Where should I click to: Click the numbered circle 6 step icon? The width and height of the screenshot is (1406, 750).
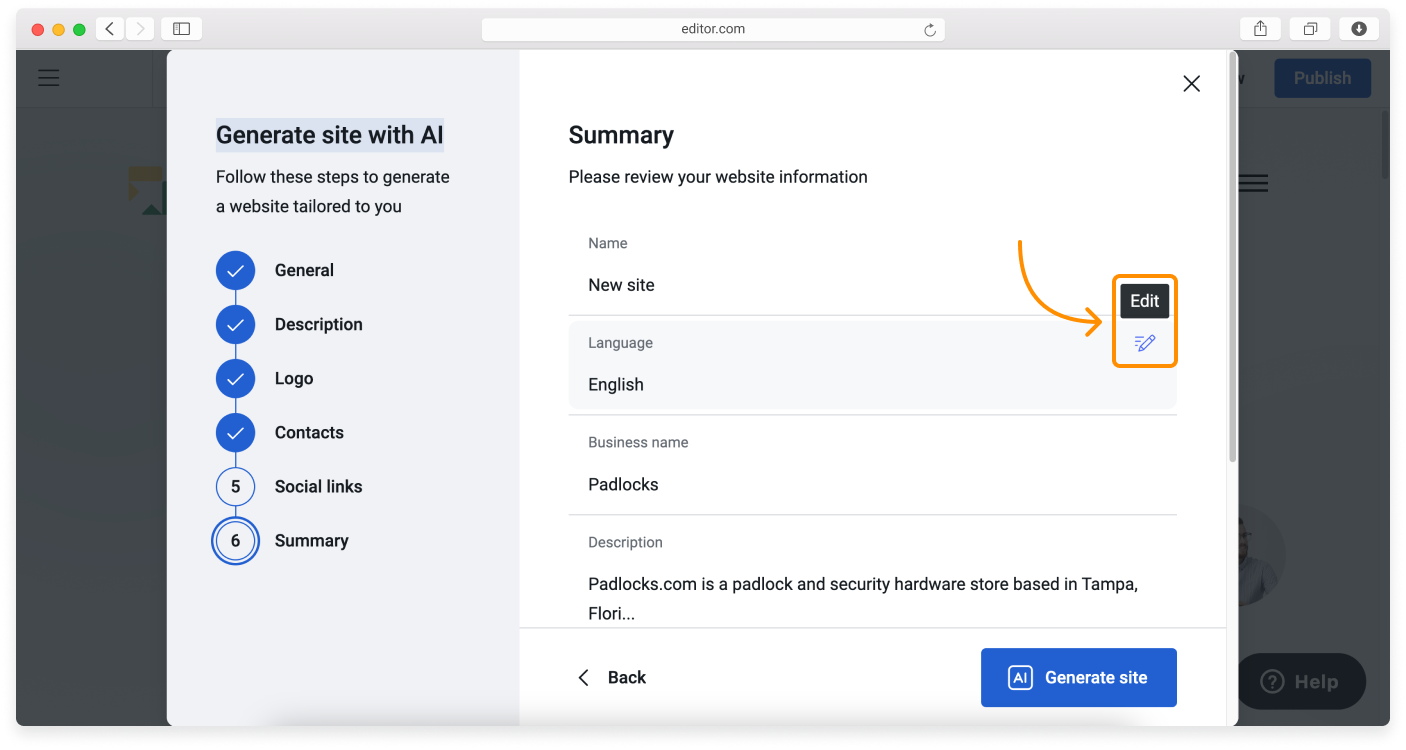click(236, 540)
